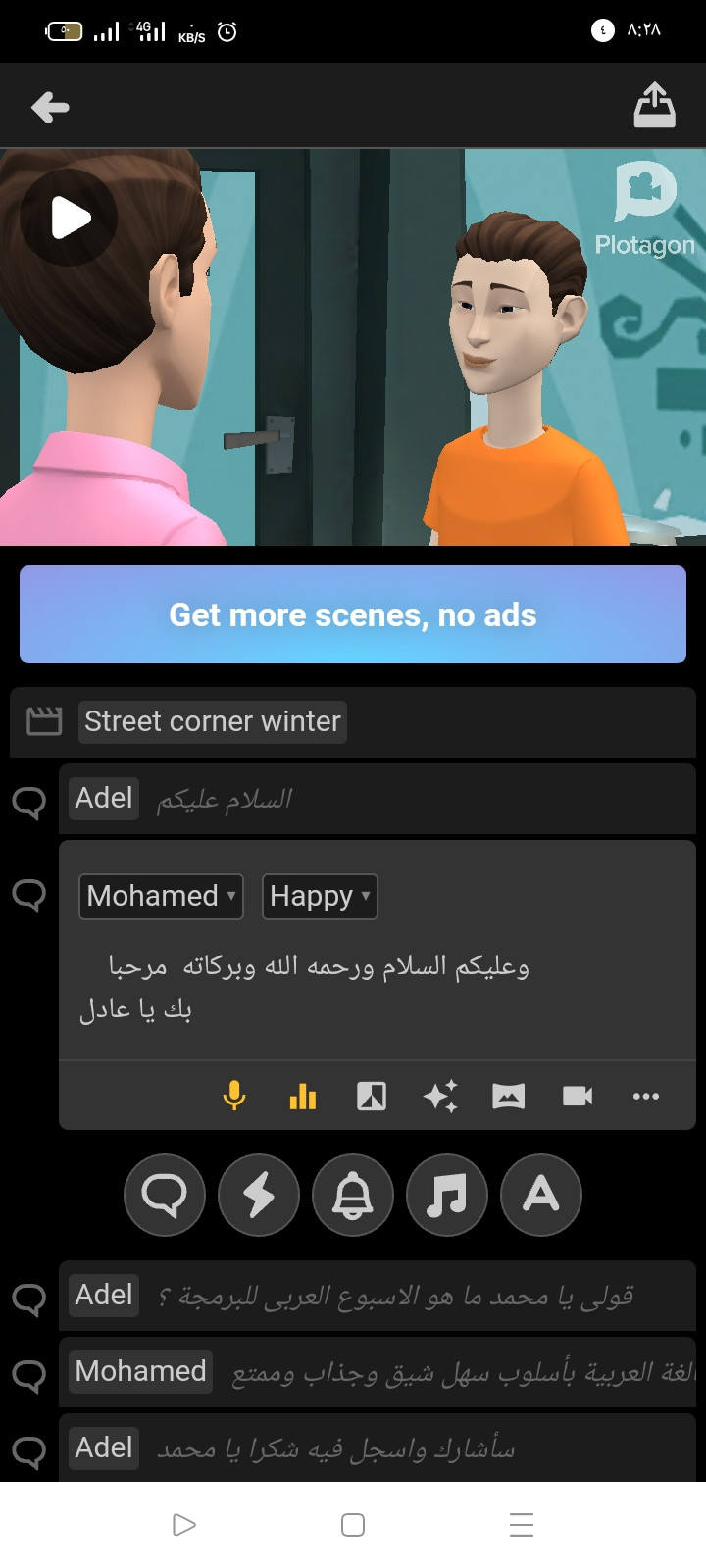Open Adel's last dialogue thanking Mohamed
706x1568 pixels.
(x=378, y=1447)
